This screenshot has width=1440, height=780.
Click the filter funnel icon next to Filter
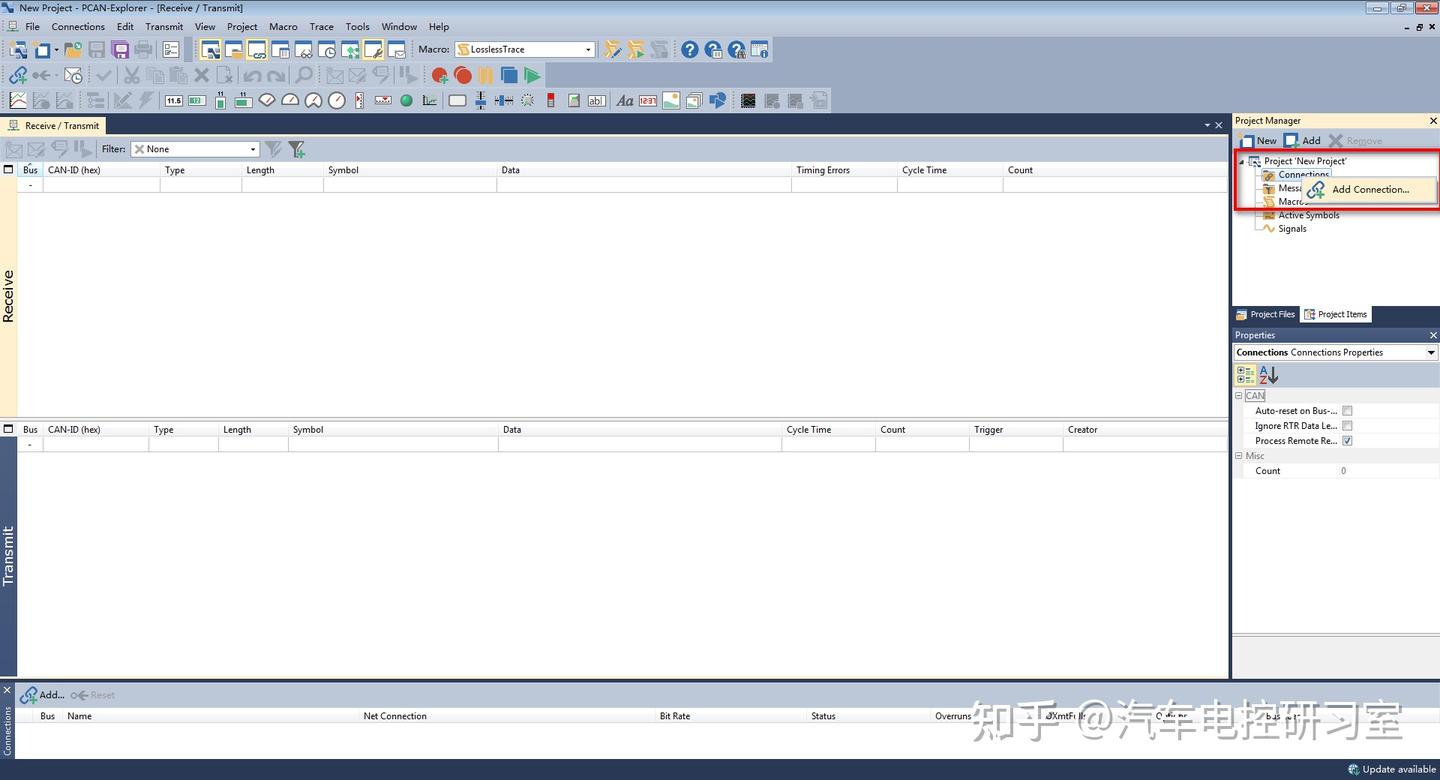pos(272,149)
